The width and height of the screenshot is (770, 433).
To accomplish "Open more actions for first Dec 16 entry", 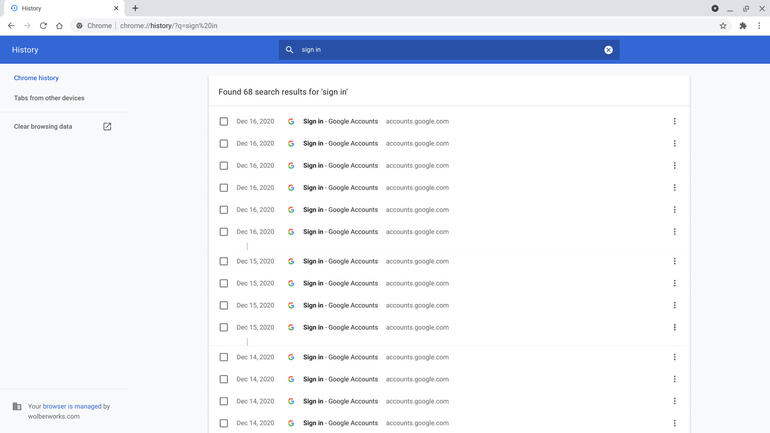I will (x=674, y=122).
